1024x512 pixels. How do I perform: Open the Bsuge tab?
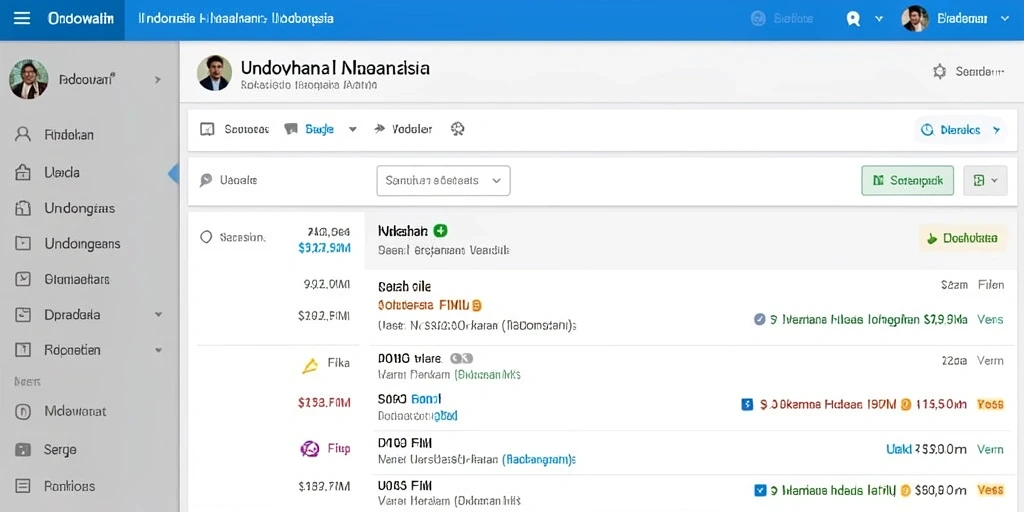tap(320, 129)
